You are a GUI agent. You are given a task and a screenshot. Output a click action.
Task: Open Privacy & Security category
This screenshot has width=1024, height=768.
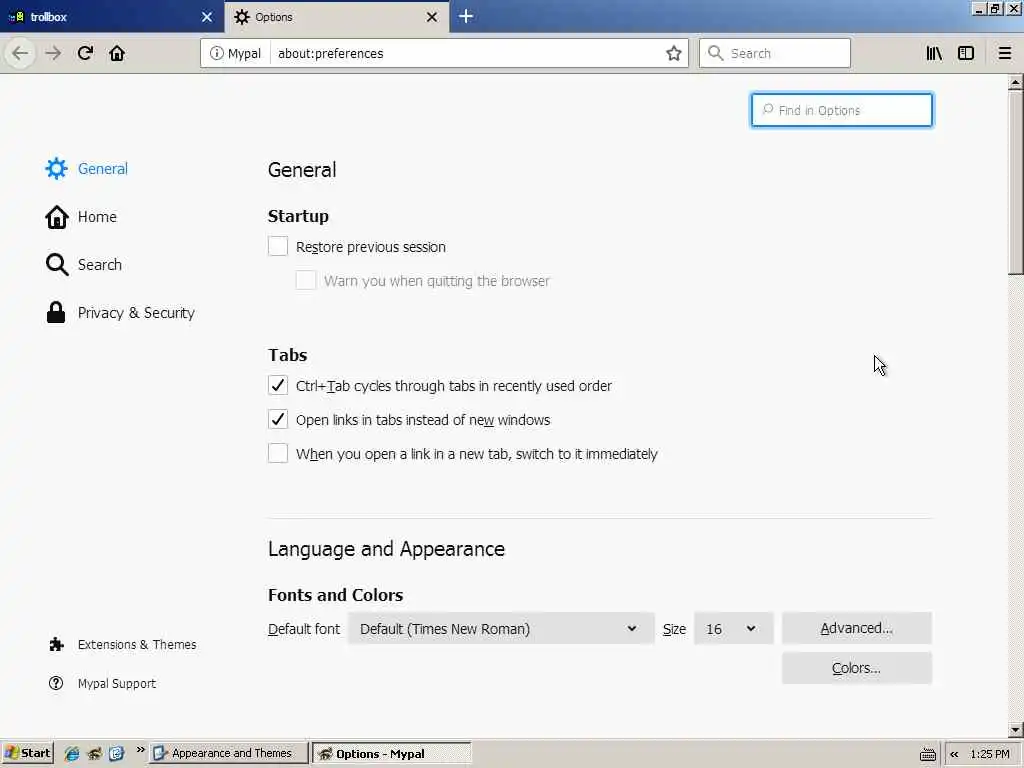[x=120, y=313]
